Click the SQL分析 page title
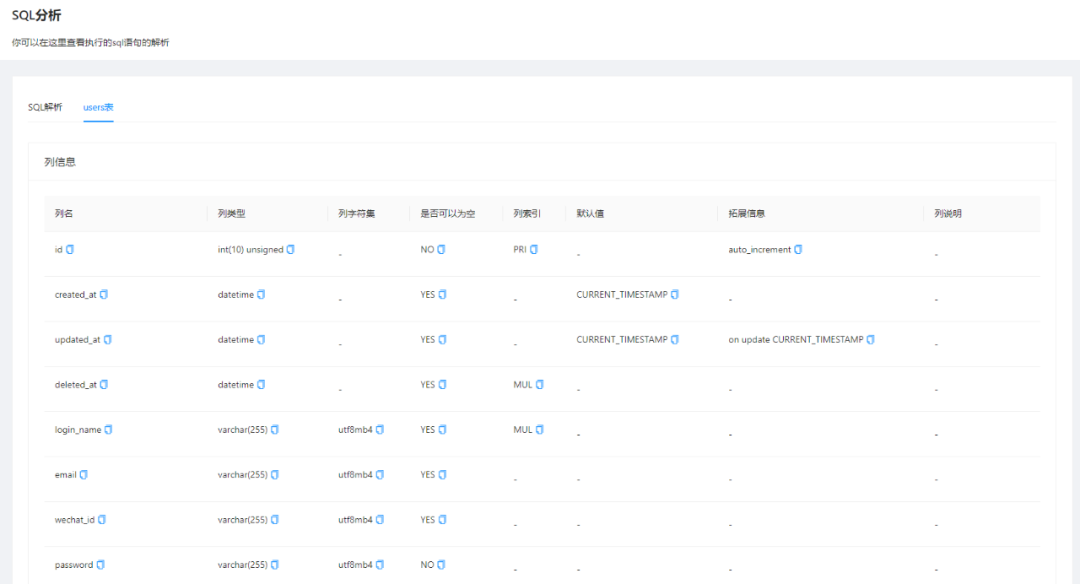Screen dimensions: 1080x584 [x=37, y=15]
